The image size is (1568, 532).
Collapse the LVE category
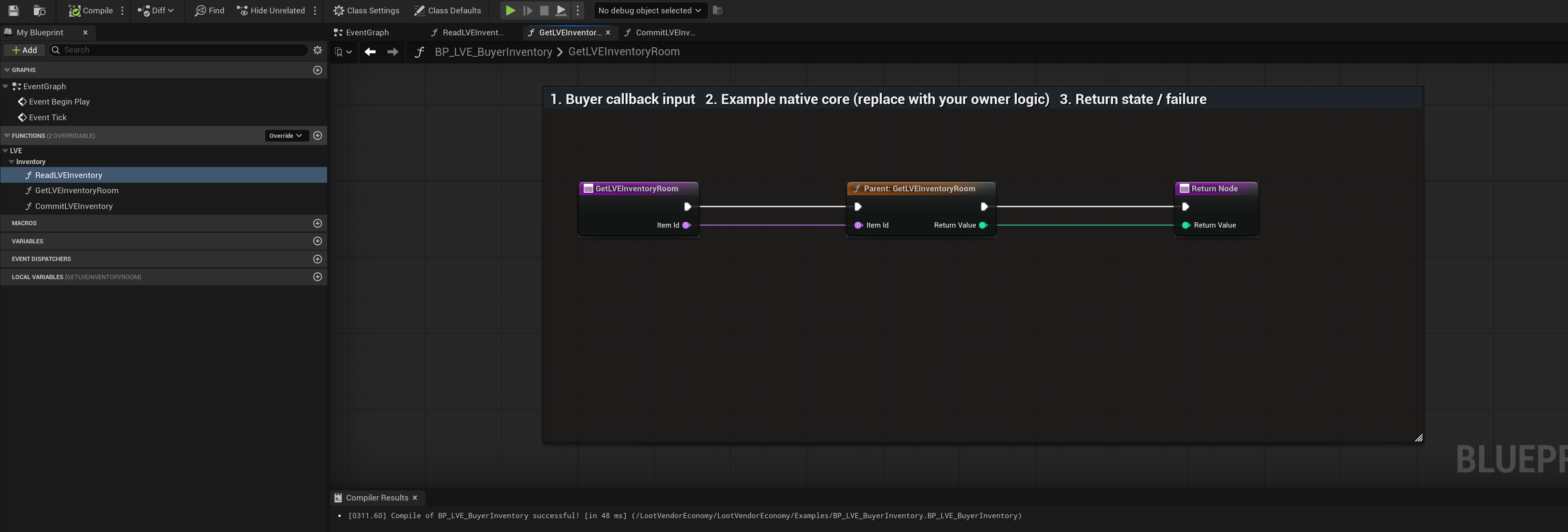(x=5, y=150)
